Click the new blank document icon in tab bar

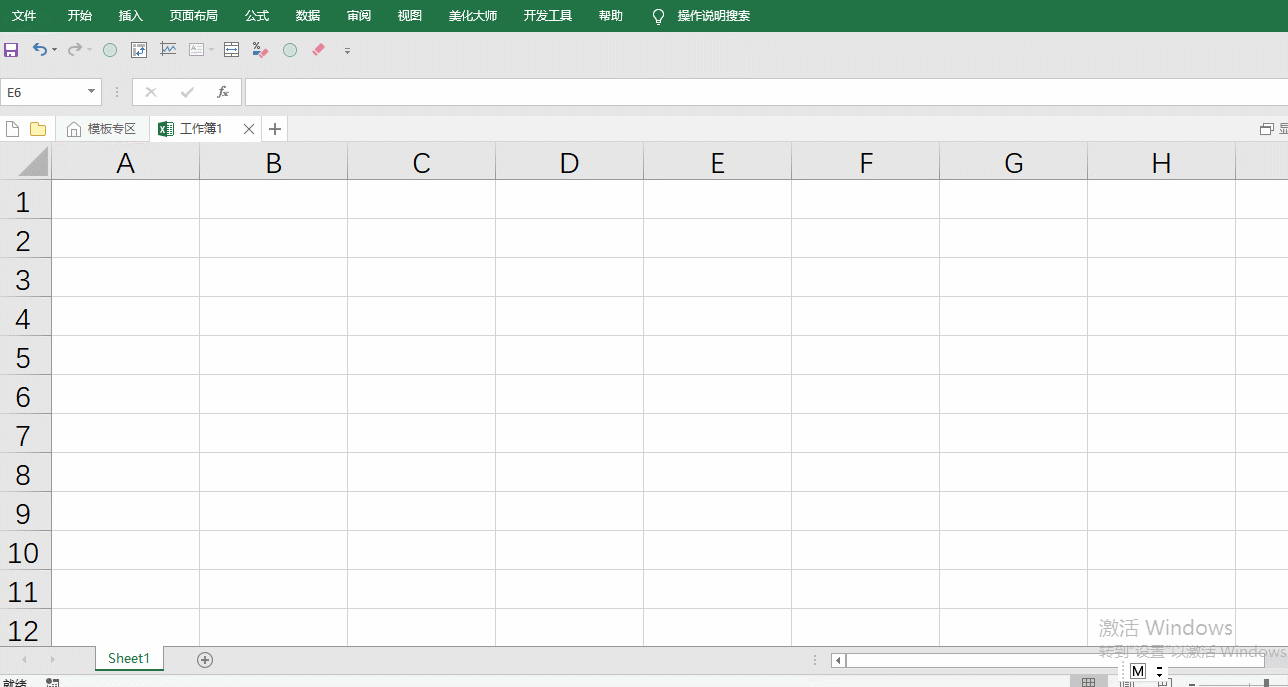click(x=13, y=129)
